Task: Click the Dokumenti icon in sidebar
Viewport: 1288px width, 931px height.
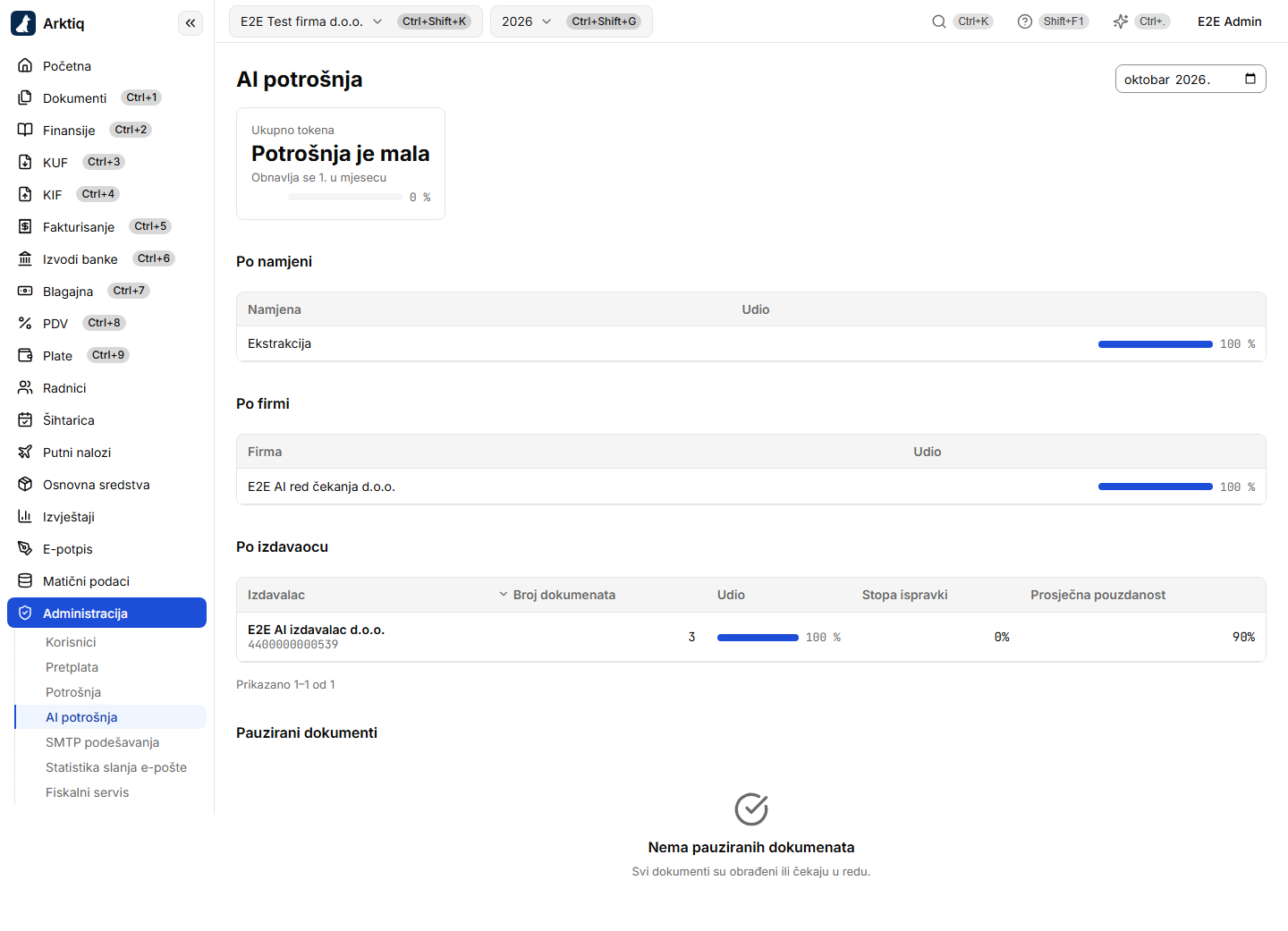Action: [x=25, y=97]
